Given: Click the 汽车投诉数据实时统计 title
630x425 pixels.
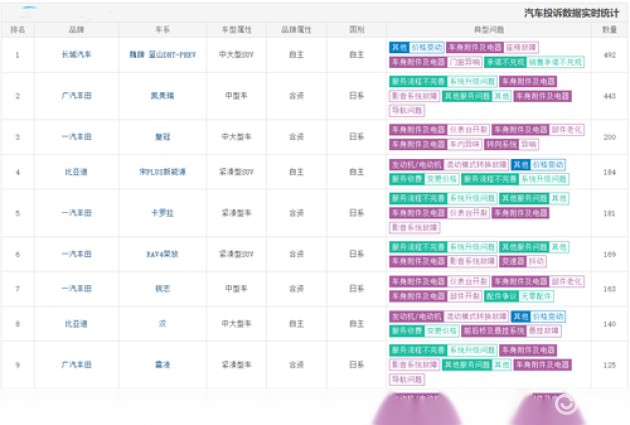Looking at the screenshot, I should click(571, 13).
